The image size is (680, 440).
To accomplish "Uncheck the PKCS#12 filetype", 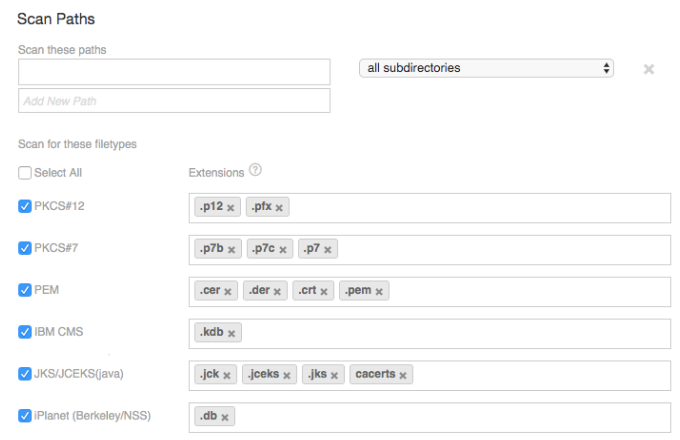I will 25,206.
